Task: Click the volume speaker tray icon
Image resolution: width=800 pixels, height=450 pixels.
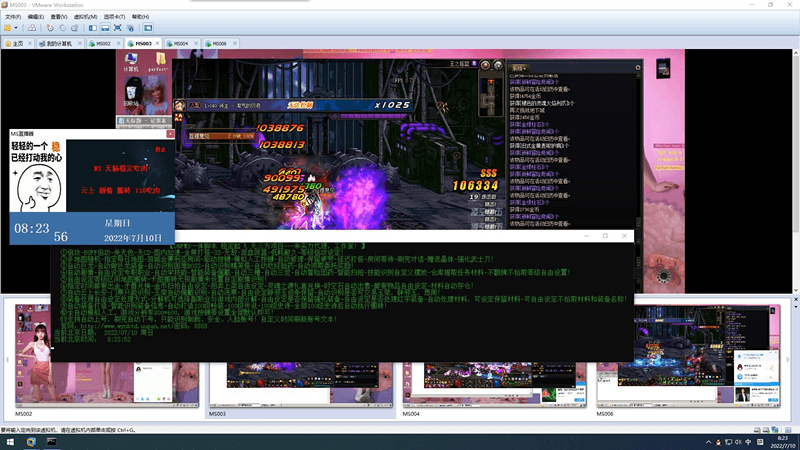Action: 738,442
